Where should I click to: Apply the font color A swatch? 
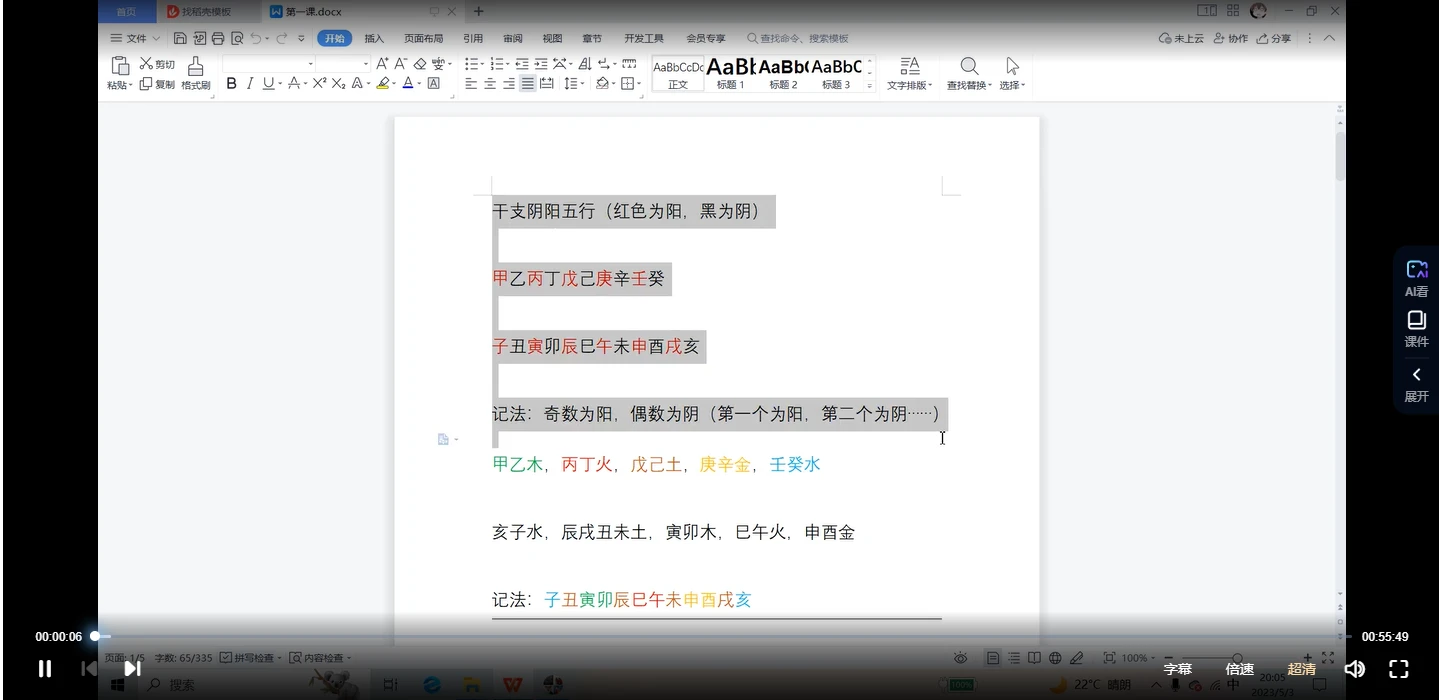(408, 84)
